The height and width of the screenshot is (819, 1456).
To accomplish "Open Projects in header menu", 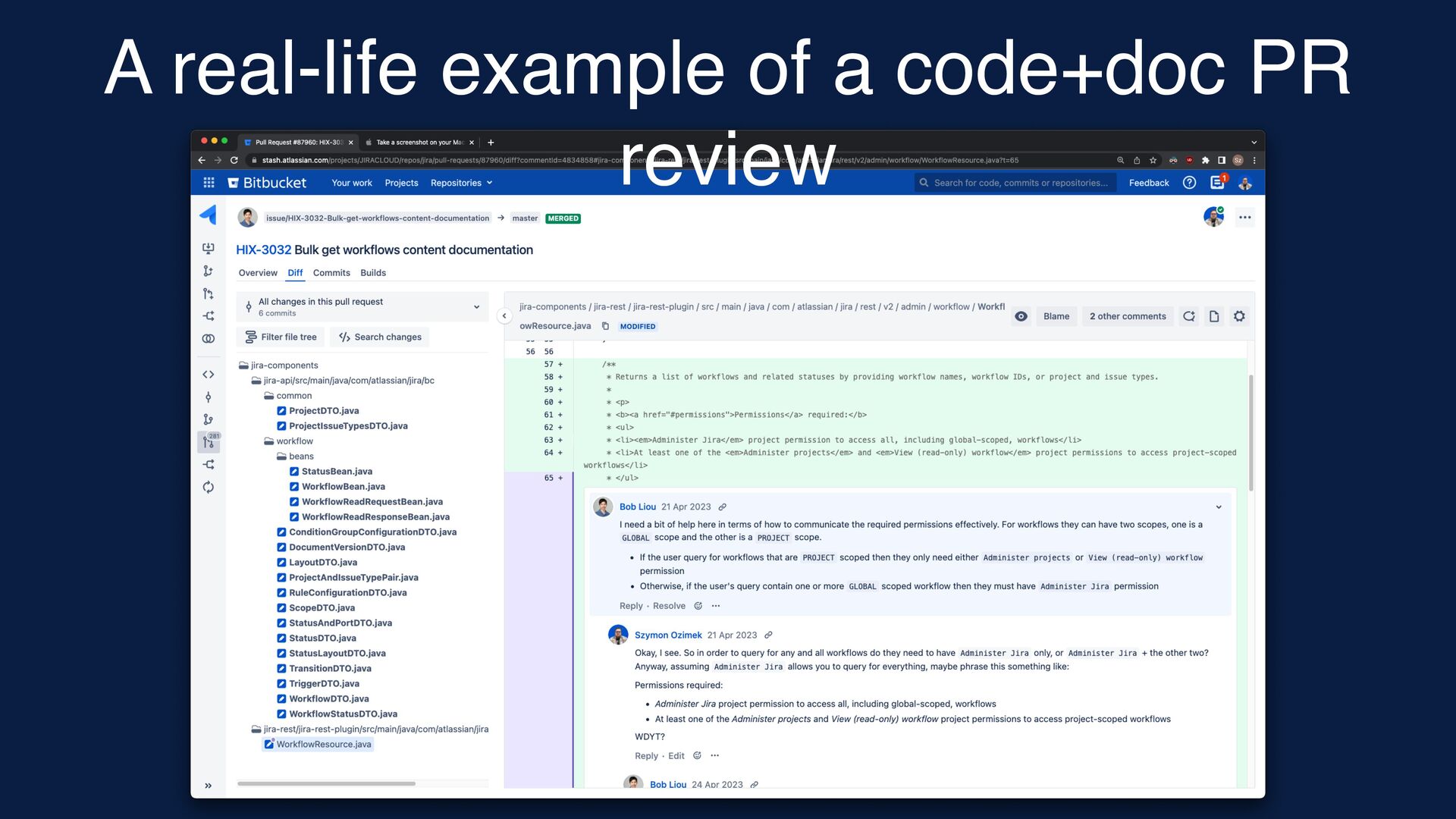I will coord(401,183).
